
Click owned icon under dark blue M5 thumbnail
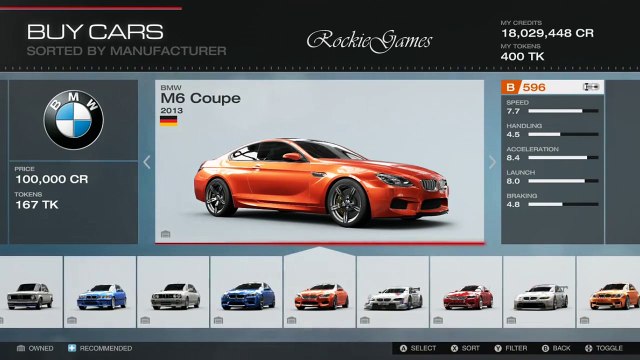point(218,320)
